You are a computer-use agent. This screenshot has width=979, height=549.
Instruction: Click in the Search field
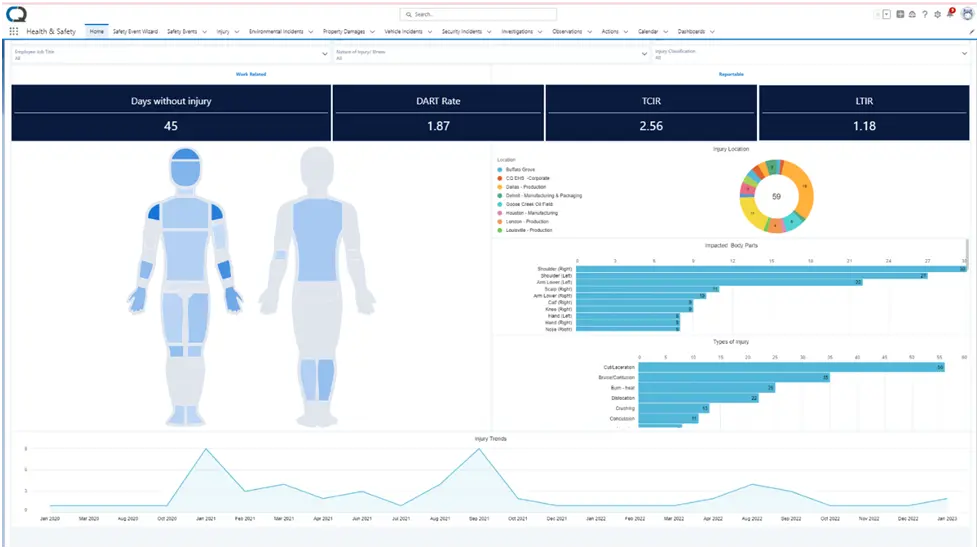tap(478, 14)
